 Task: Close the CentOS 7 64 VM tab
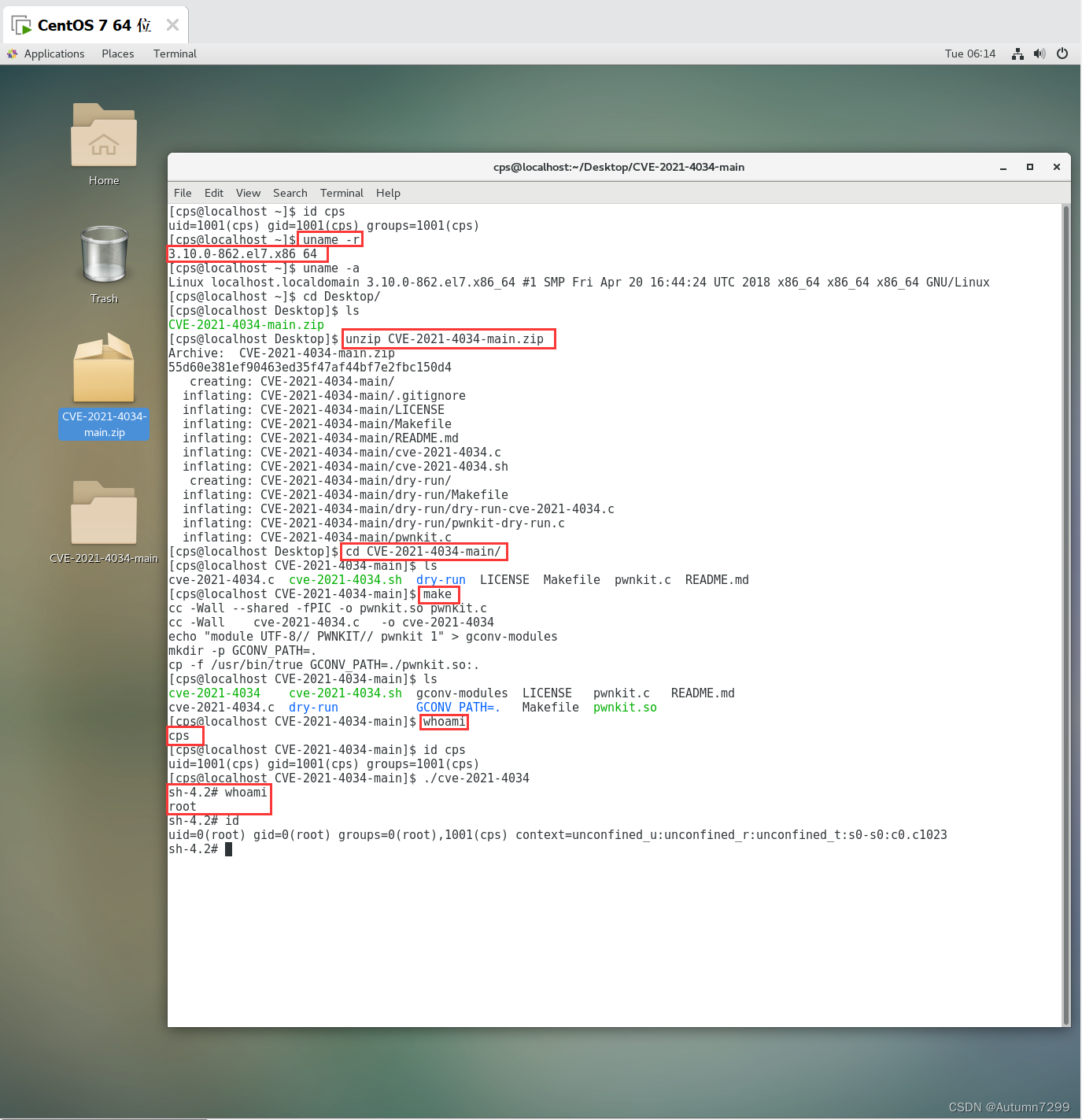pyautogui.click(x=172, y=25)
